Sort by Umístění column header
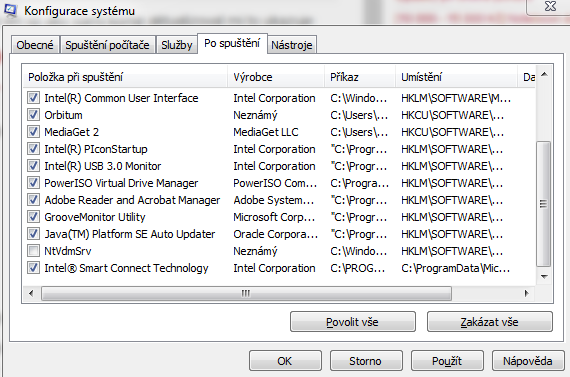 [456, 77]
